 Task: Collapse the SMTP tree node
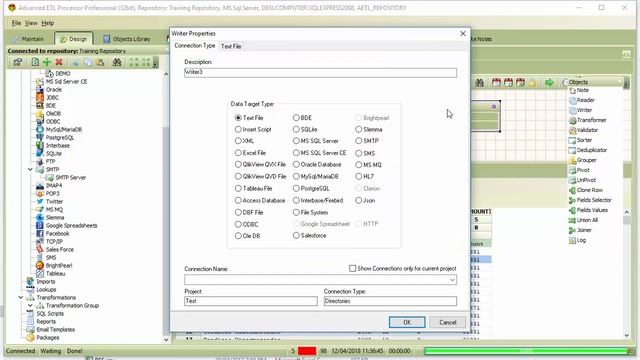coord(30,169)
